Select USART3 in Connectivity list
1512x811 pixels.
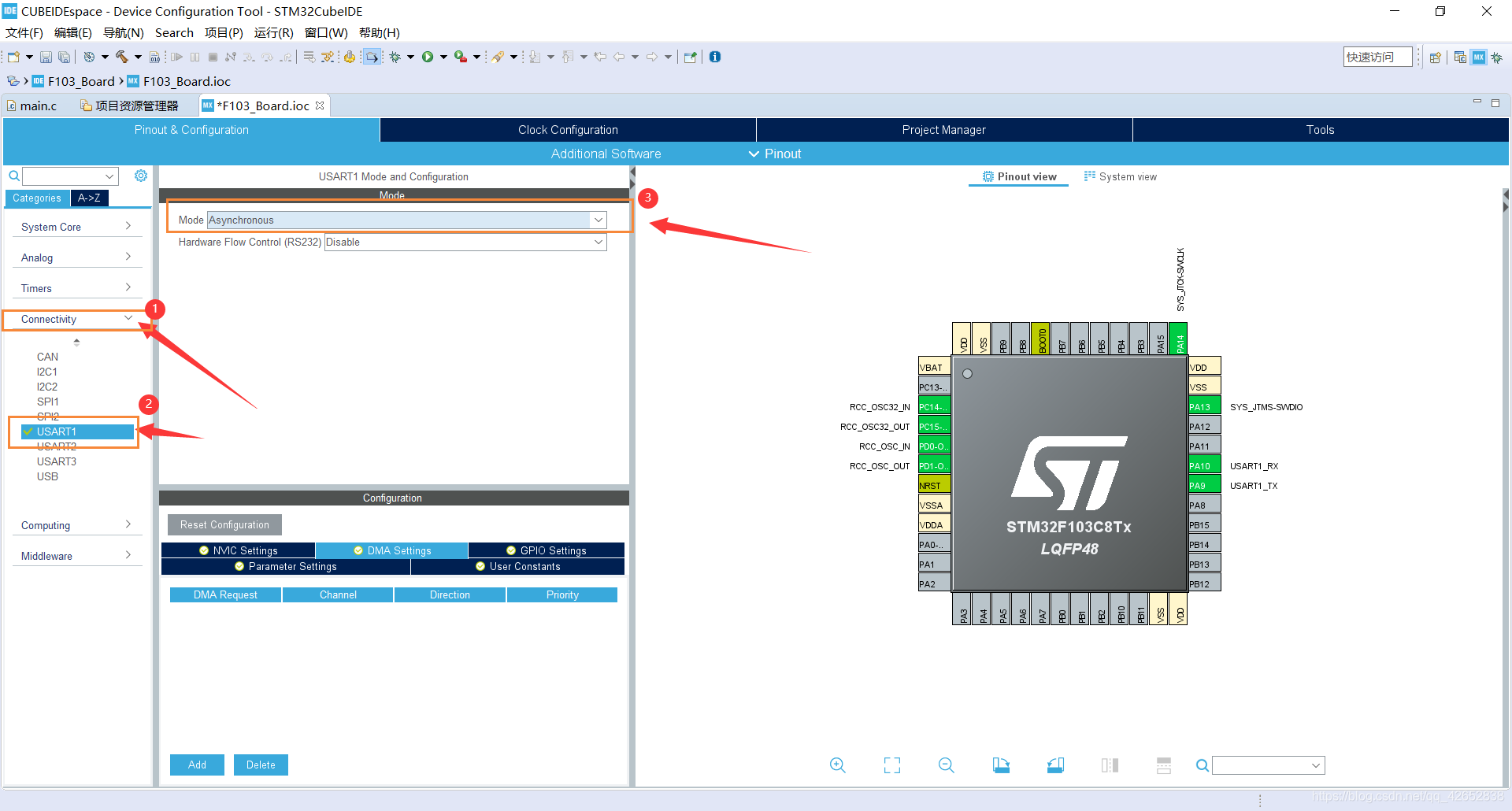(x=57, y=461)
